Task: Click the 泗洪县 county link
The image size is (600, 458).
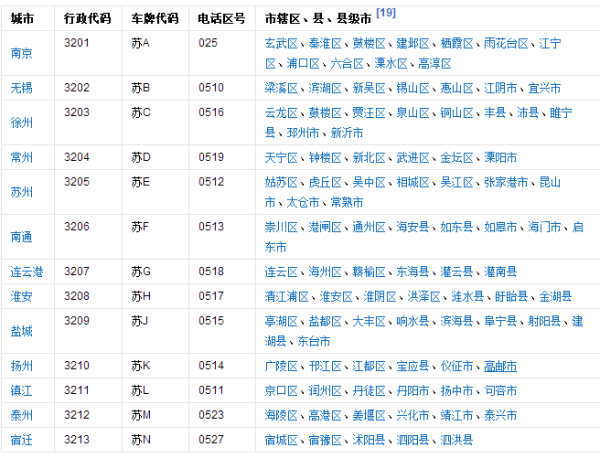Action: (457, 440)
